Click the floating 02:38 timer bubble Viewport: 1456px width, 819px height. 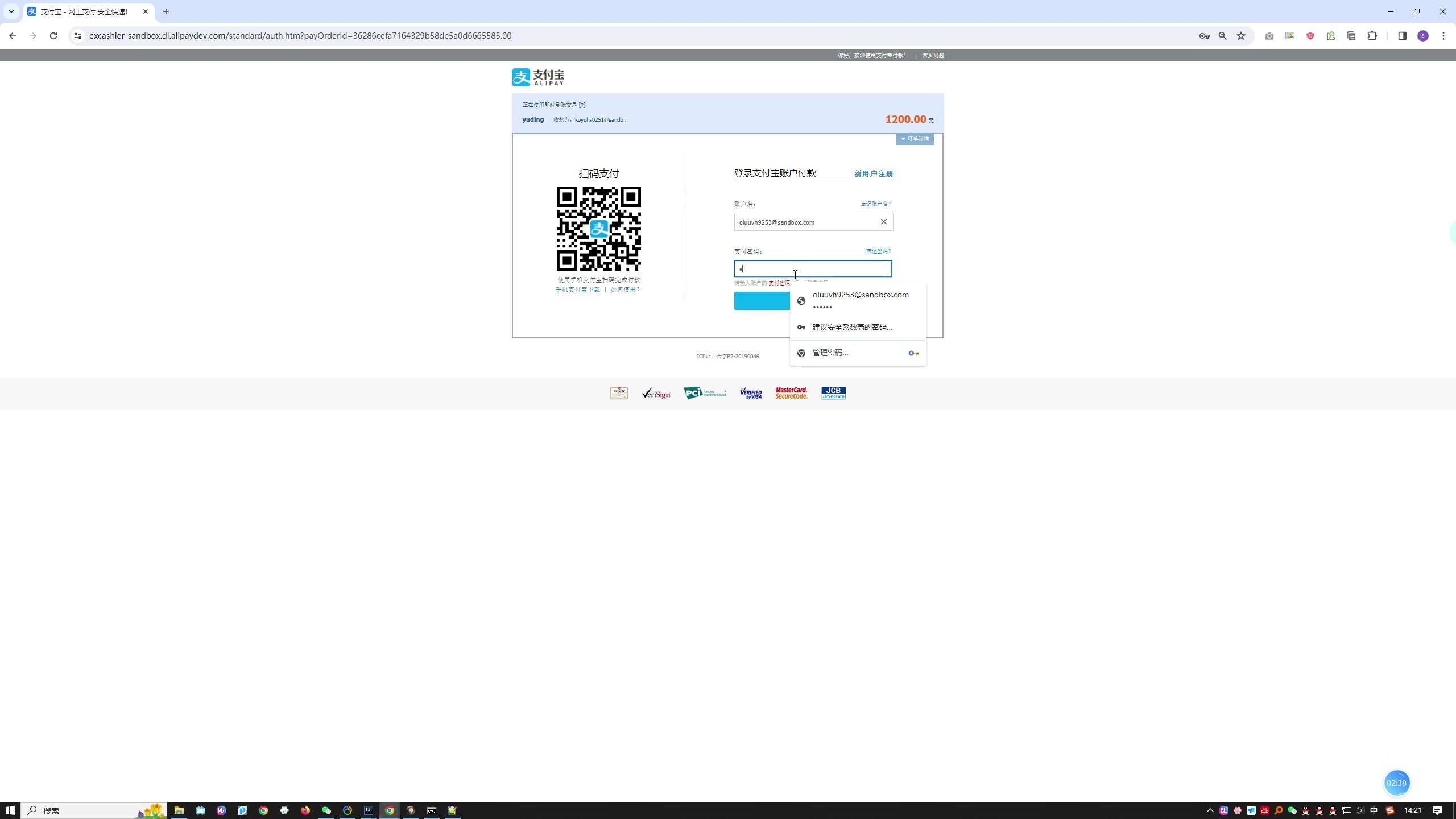tap(1397, 783)
